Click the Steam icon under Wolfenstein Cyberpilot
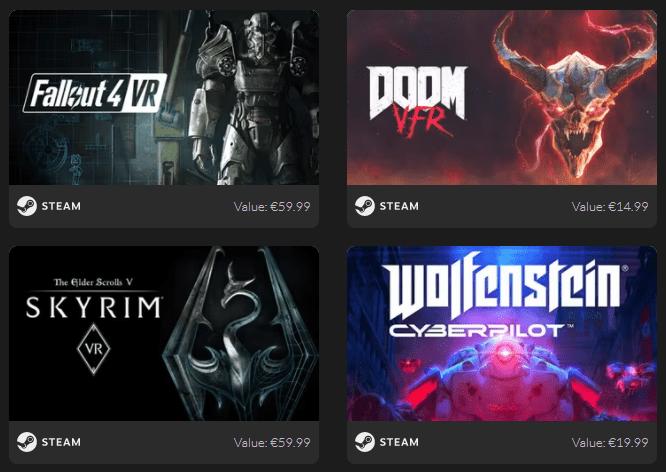666x472 pixels. (x=365, y=442)
